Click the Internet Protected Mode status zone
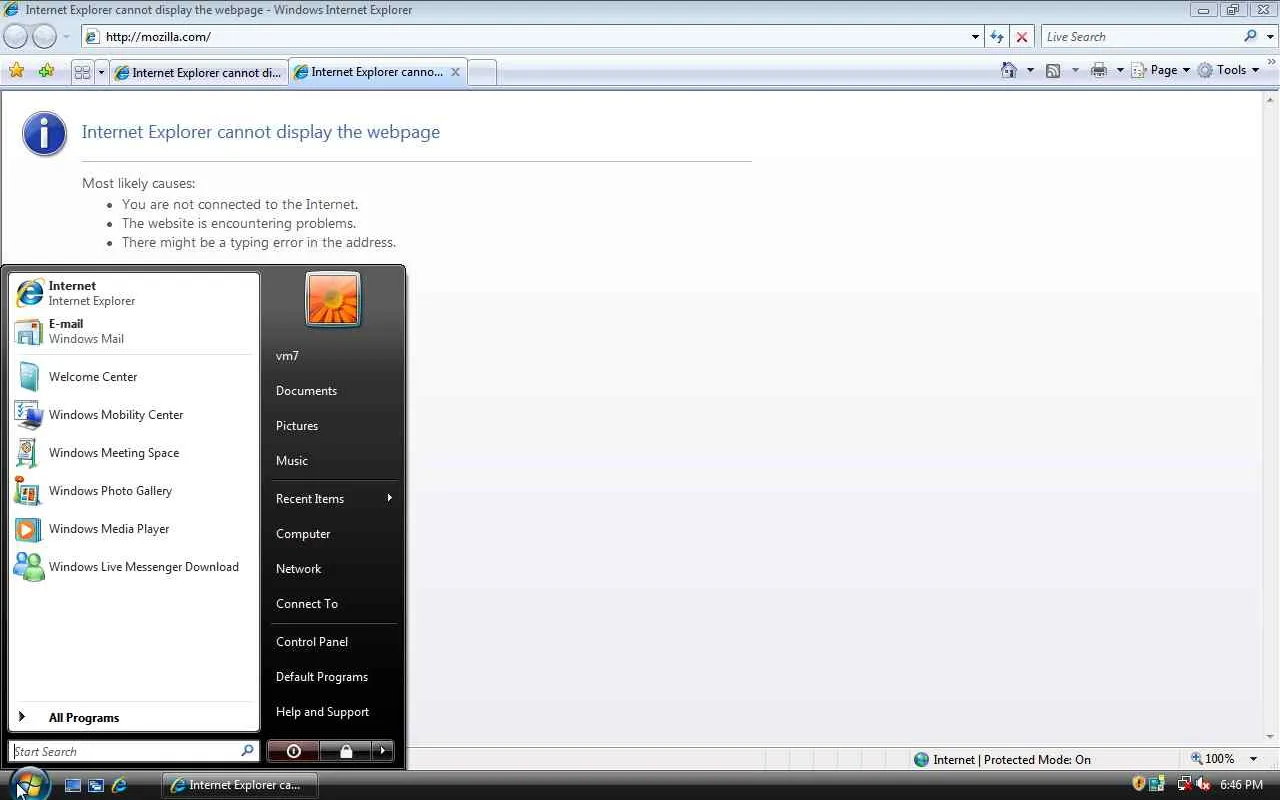This screenshot has width=1280, height=800. click(1002, 760)
